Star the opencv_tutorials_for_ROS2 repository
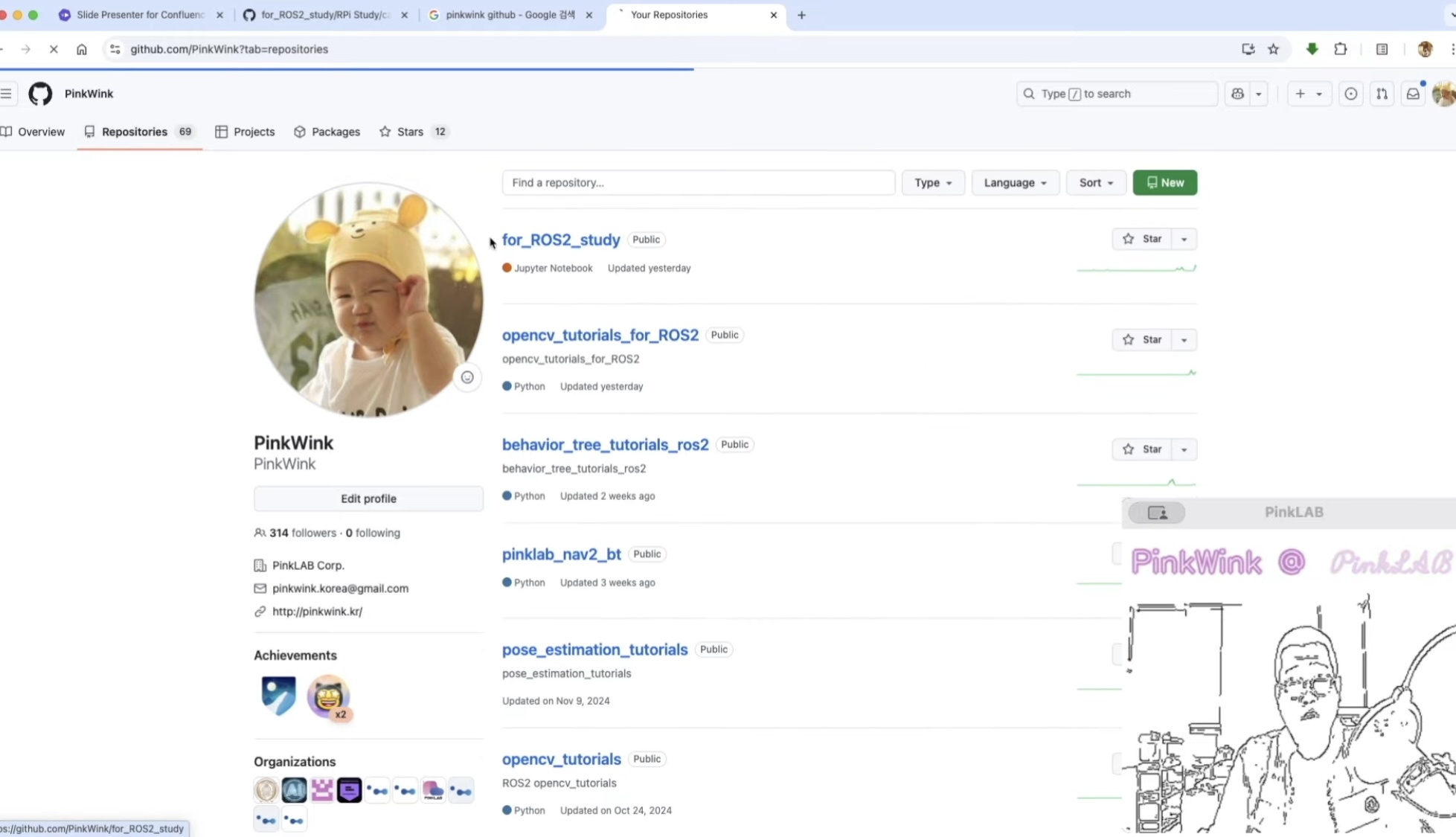 click(1142, 339)
